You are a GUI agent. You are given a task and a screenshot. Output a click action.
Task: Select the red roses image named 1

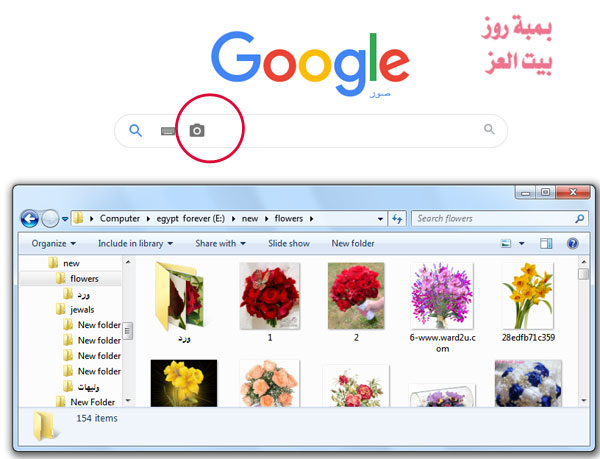[x=270, y=296]
